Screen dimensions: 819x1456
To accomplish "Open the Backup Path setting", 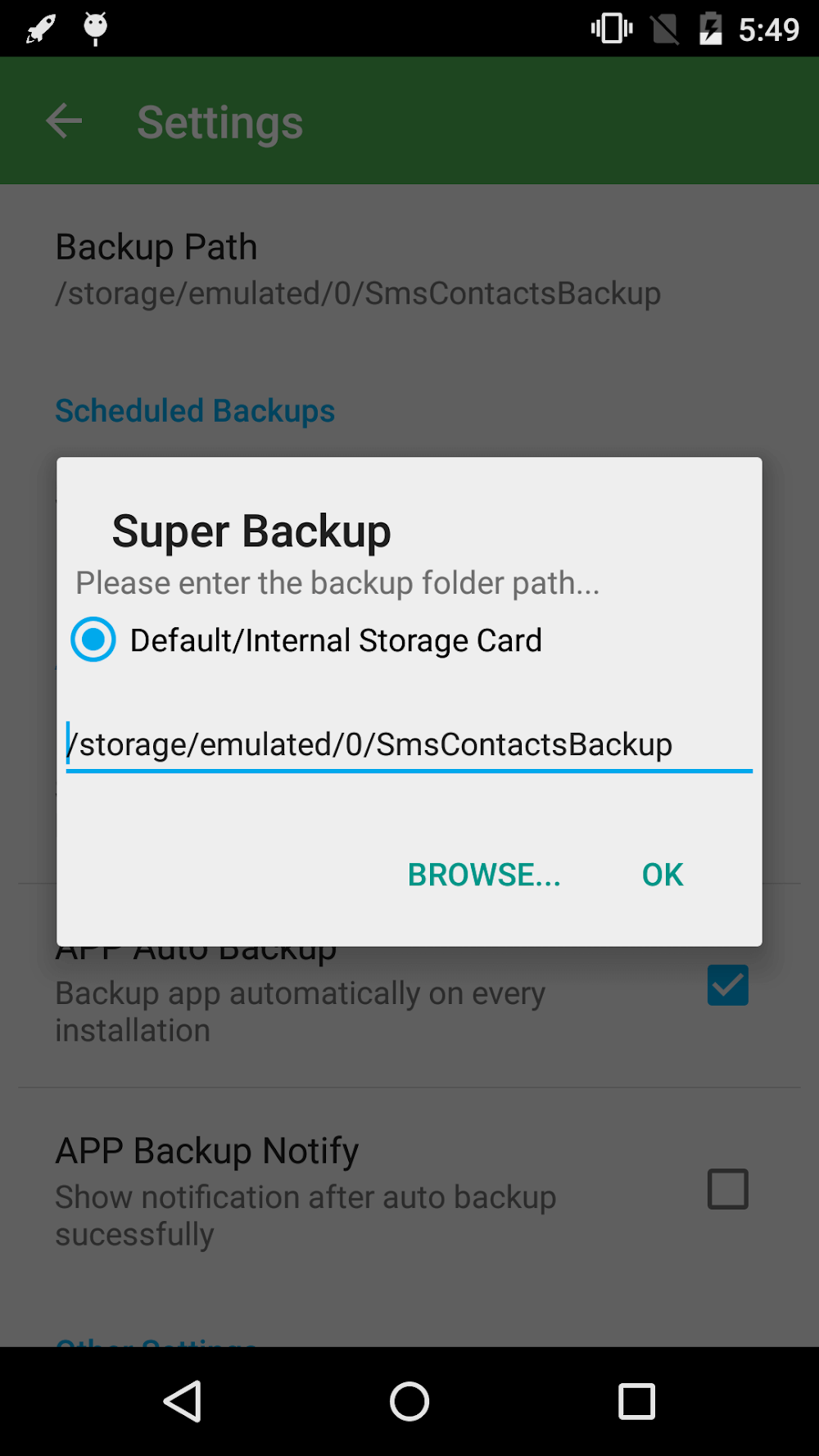I will pos(358,269).
